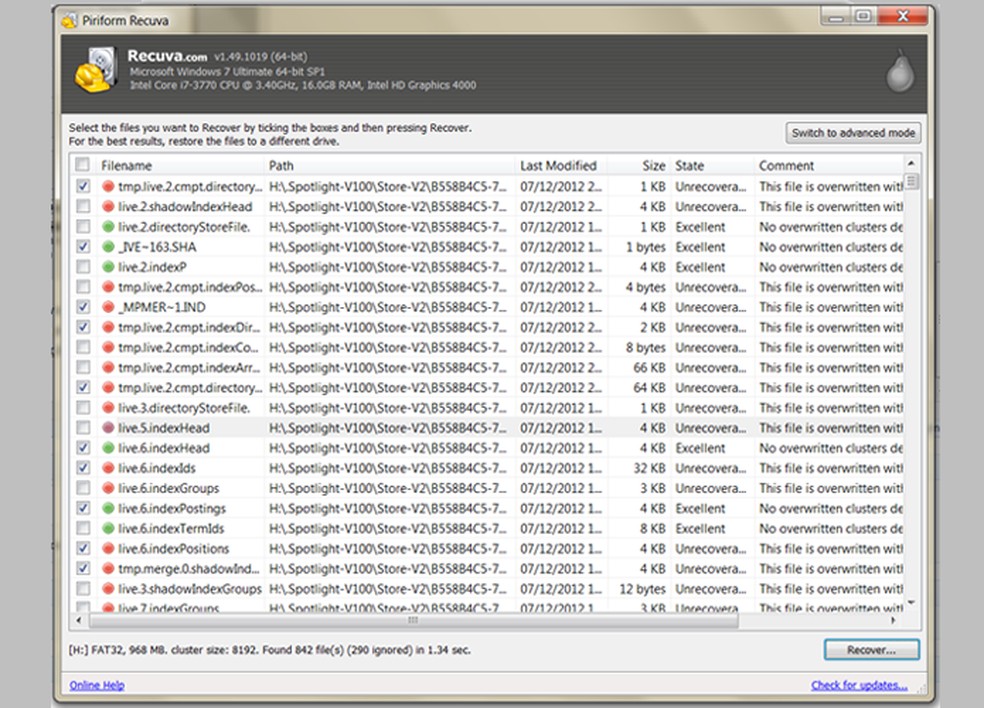Tick the checkbox for live.3.shadowIndexGroups
The width and height of the screenshot is (984, 708).
coord(82,589)
